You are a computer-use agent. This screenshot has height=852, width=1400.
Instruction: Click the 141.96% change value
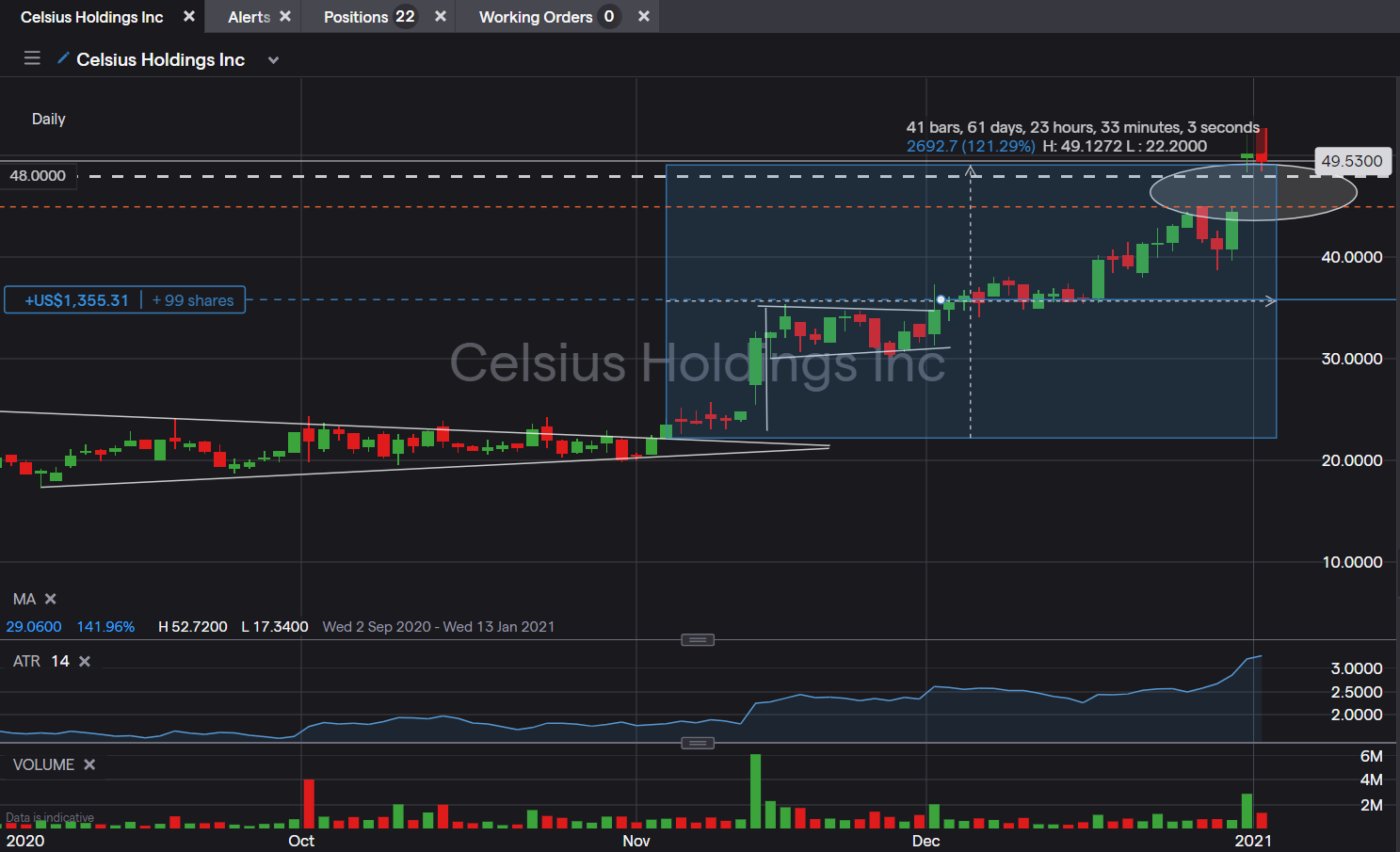[105, 627]
